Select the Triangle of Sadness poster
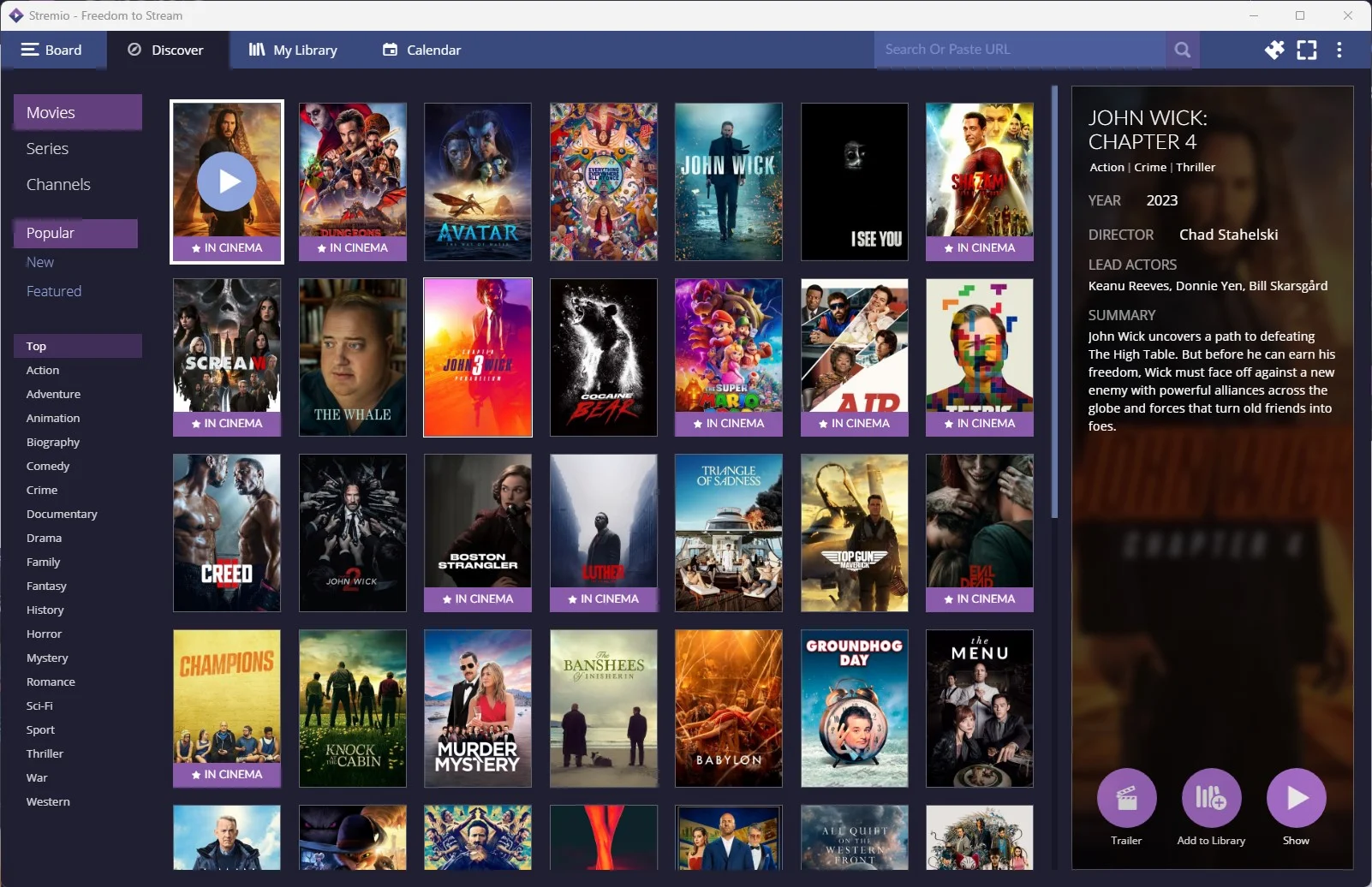The image size is (1372, 887). coord(729,533)
